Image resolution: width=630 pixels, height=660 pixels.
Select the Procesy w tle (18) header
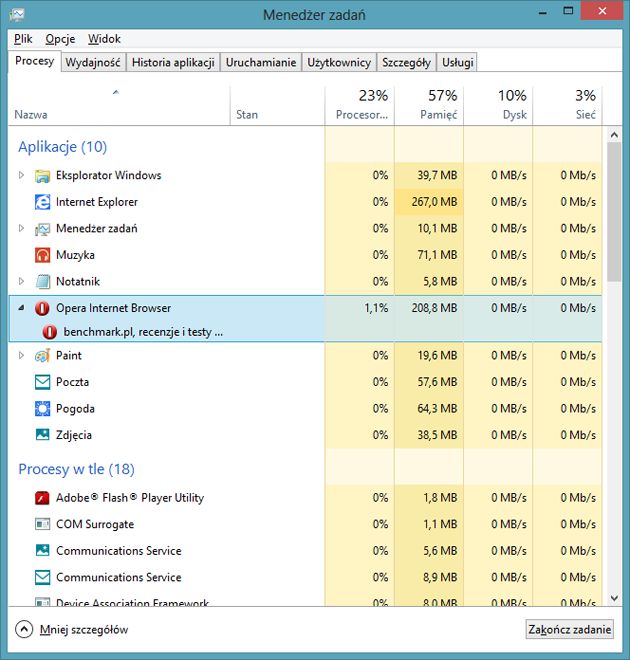click(76, 469)
